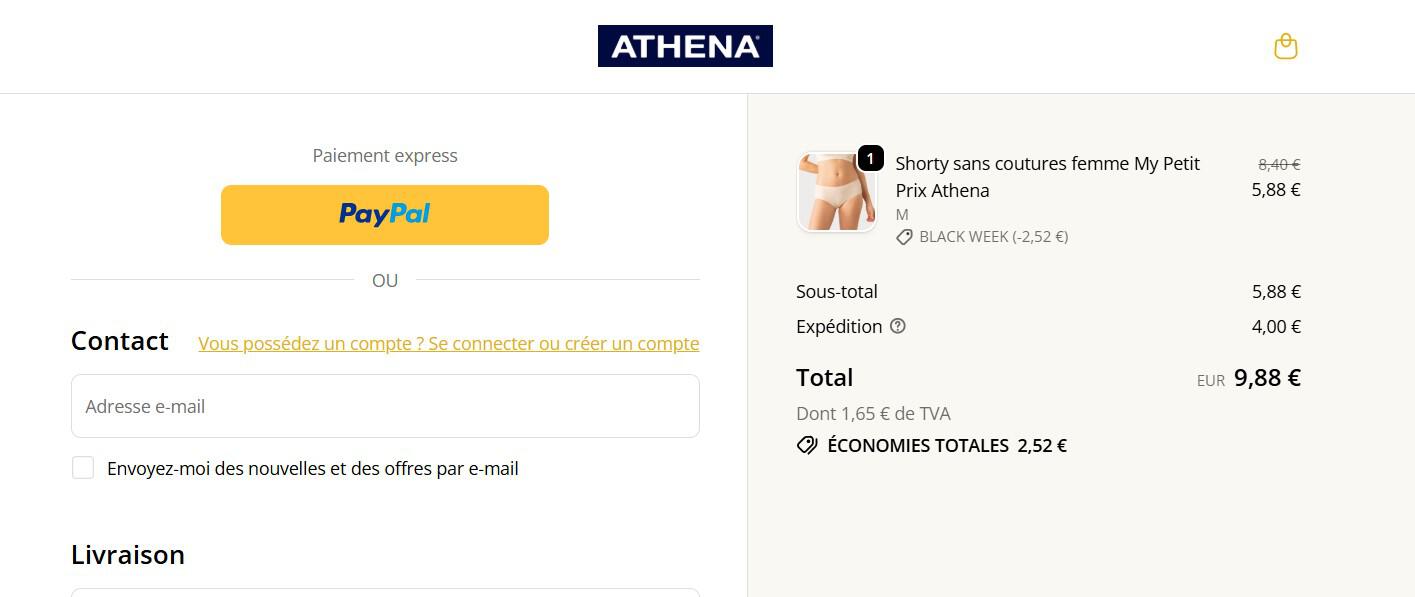The image size is (1415, 597).
Task: Click the field under the Livraison section
Action: tap(385, 593)
